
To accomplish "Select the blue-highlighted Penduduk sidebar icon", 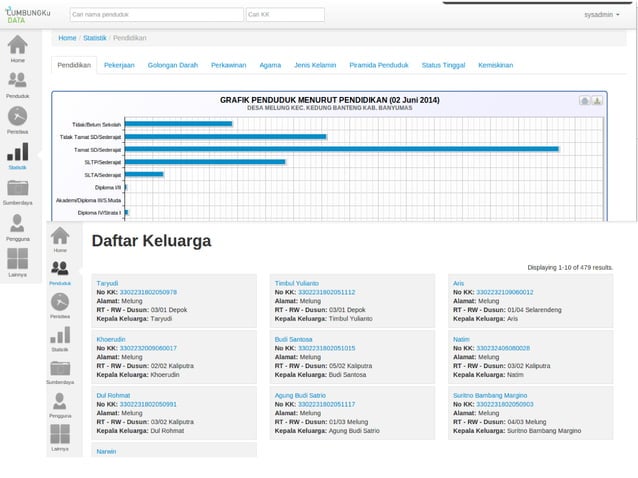I will pyautogui.click(x=60, y=270).
